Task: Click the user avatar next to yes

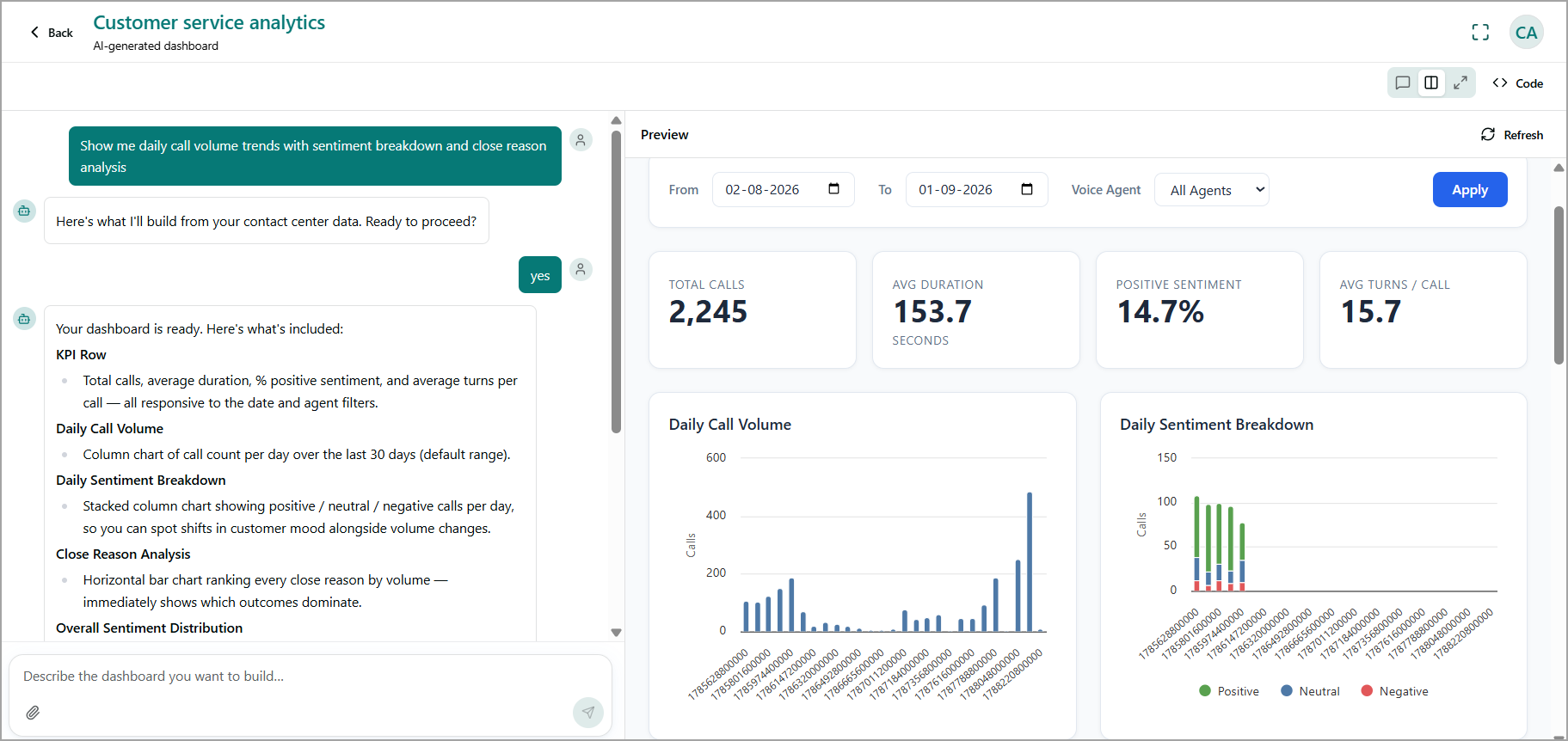Action: click(x=581, y=270)
